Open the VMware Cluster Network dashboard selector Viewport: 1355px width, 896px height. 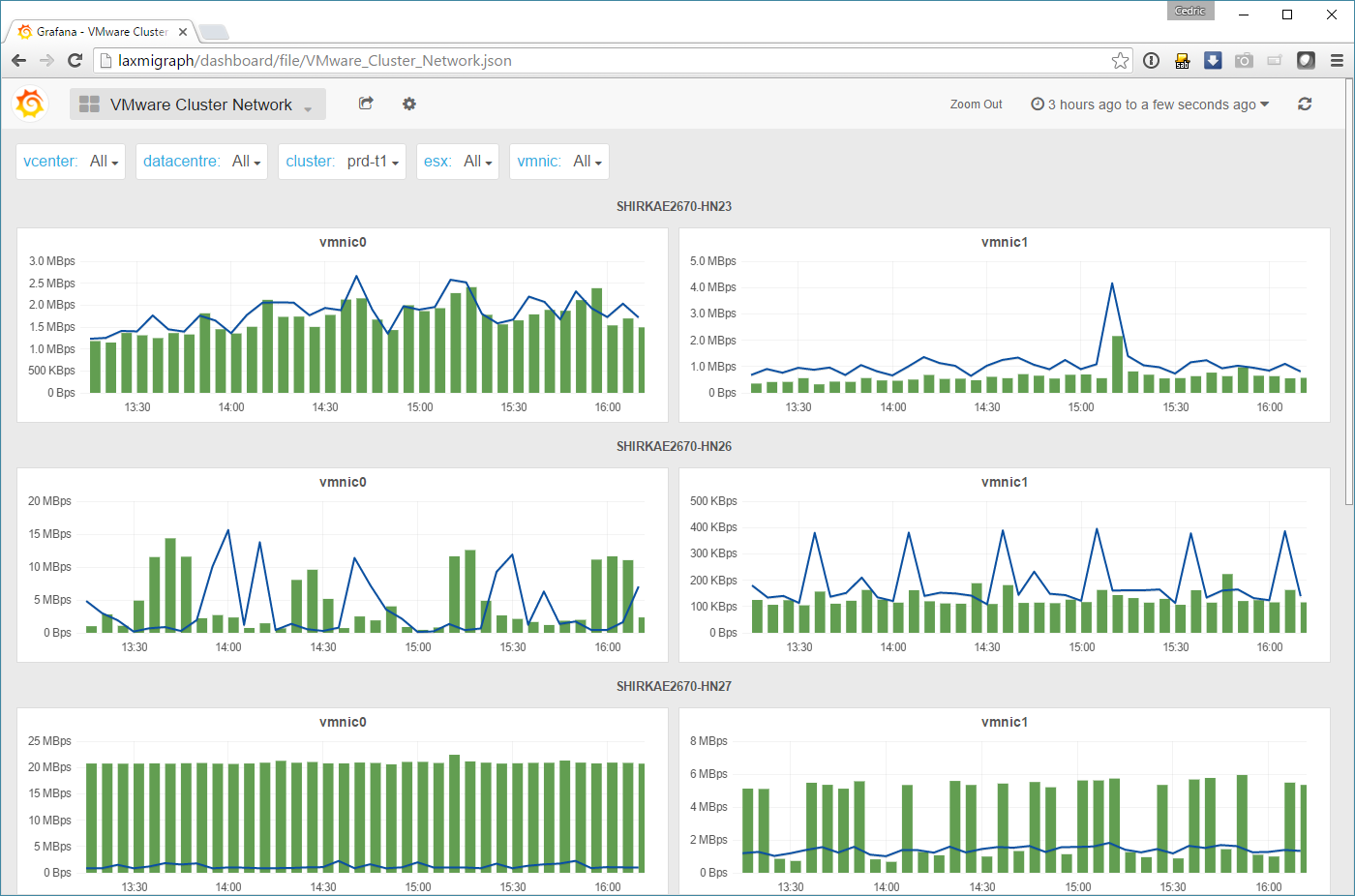(x=198, y=105)
